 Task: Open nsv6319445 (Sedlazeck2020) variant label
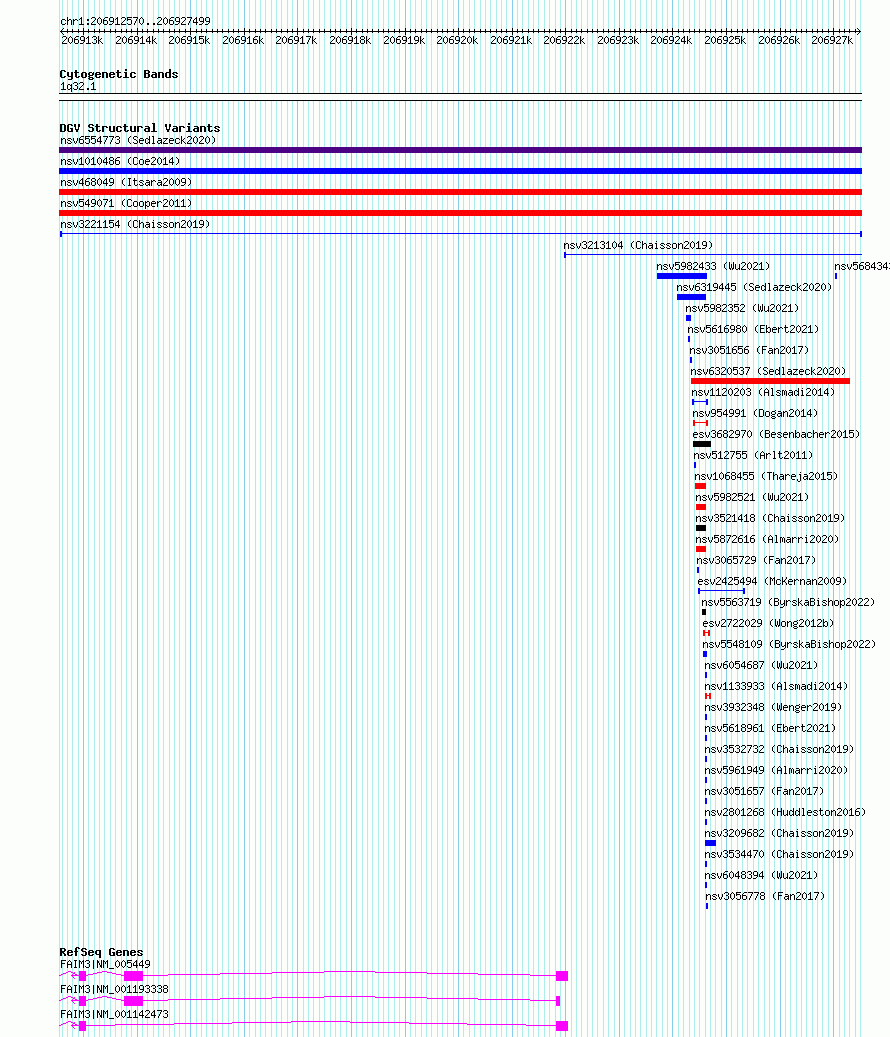coord(754,288)
